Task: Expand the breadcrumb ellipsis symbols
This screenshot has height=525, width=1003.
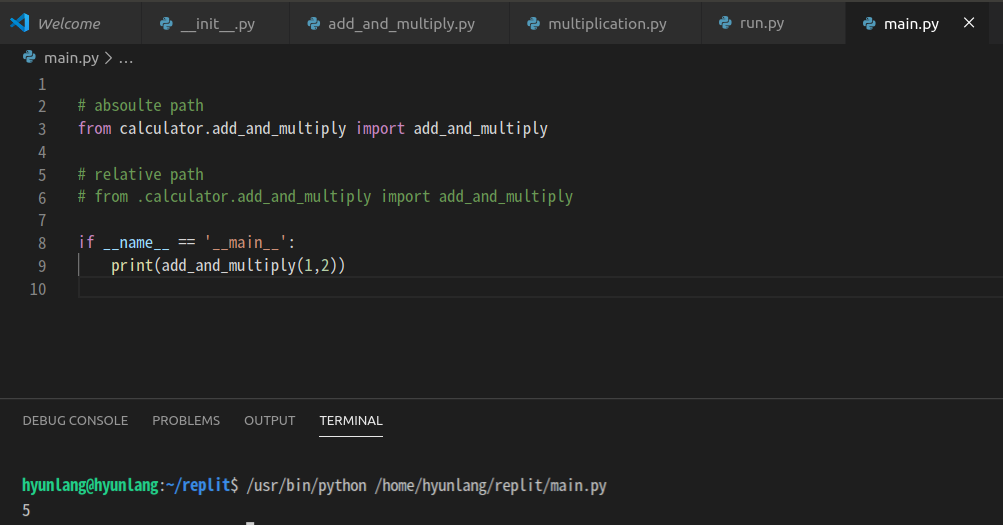Action: pos(126,59)
